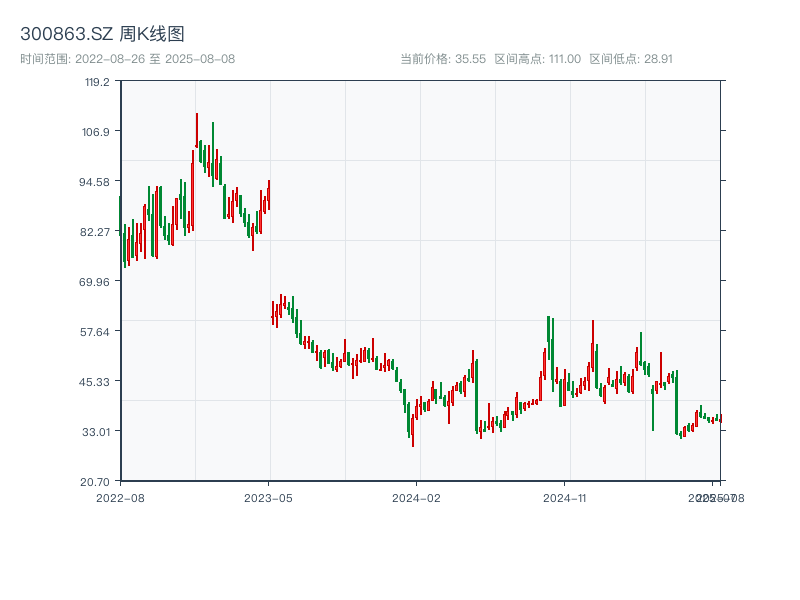Click the 57.64 y-axis price label
The height and width of the screenshot is (600, 800).
point(95,331)
